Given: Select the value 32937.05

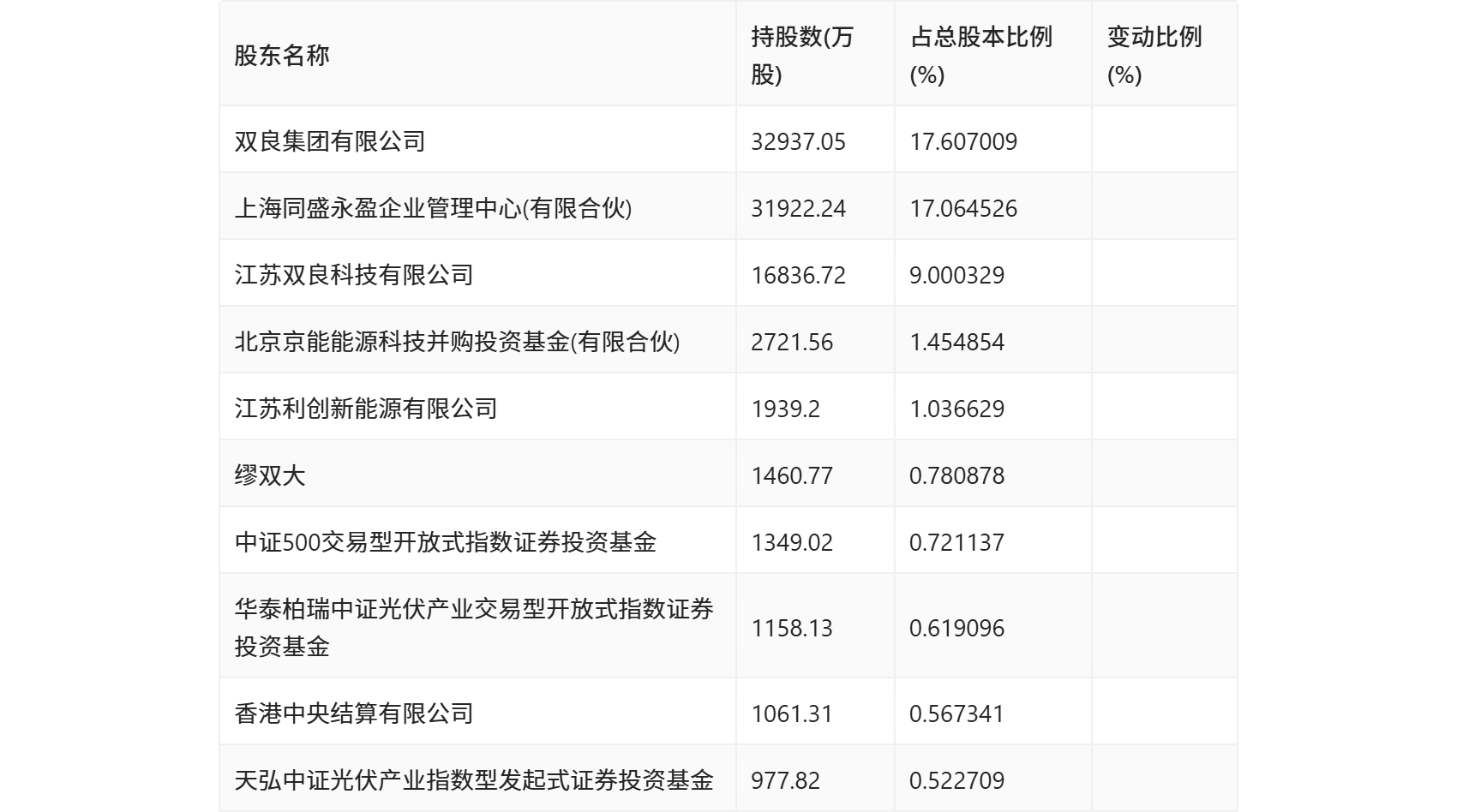Looking at the screenshot, I should (x=798, y=141).
